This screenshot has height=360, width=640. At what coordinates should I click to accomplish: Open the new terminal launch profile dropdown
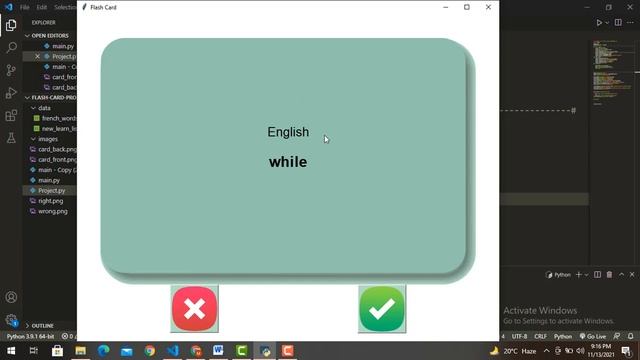point(587,275)
